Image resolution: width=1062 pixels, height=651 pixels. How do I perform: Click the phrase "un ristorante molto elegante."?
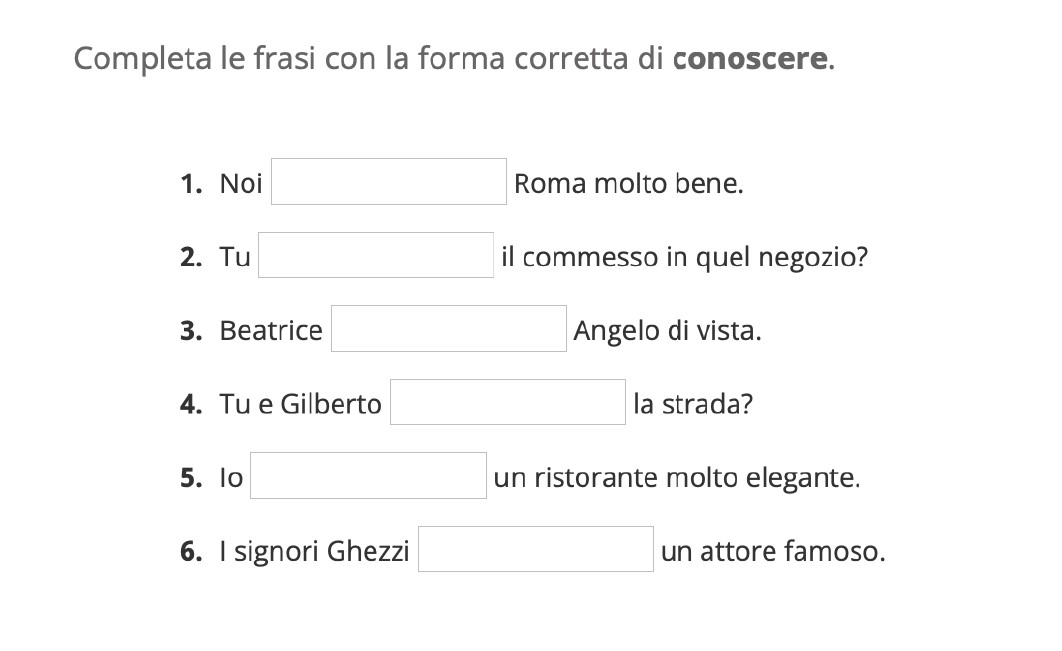677,478
